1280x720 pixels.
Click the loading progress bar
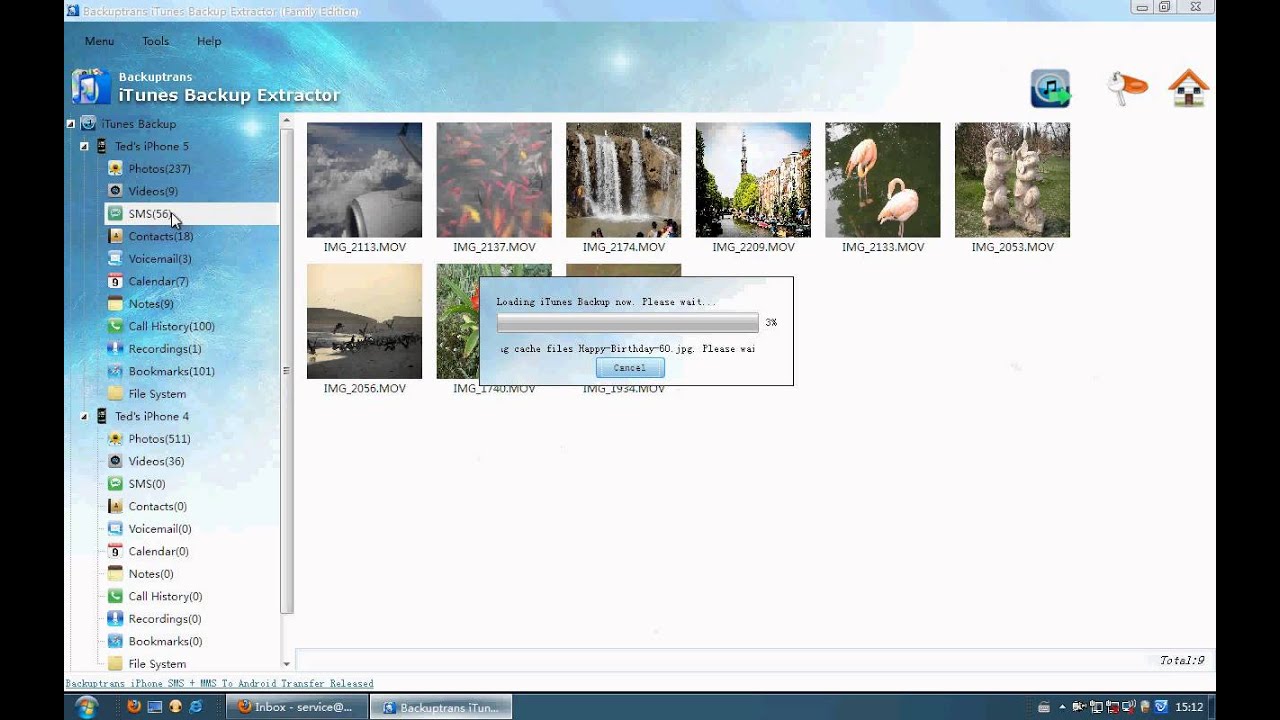click(x=628, y=323)
